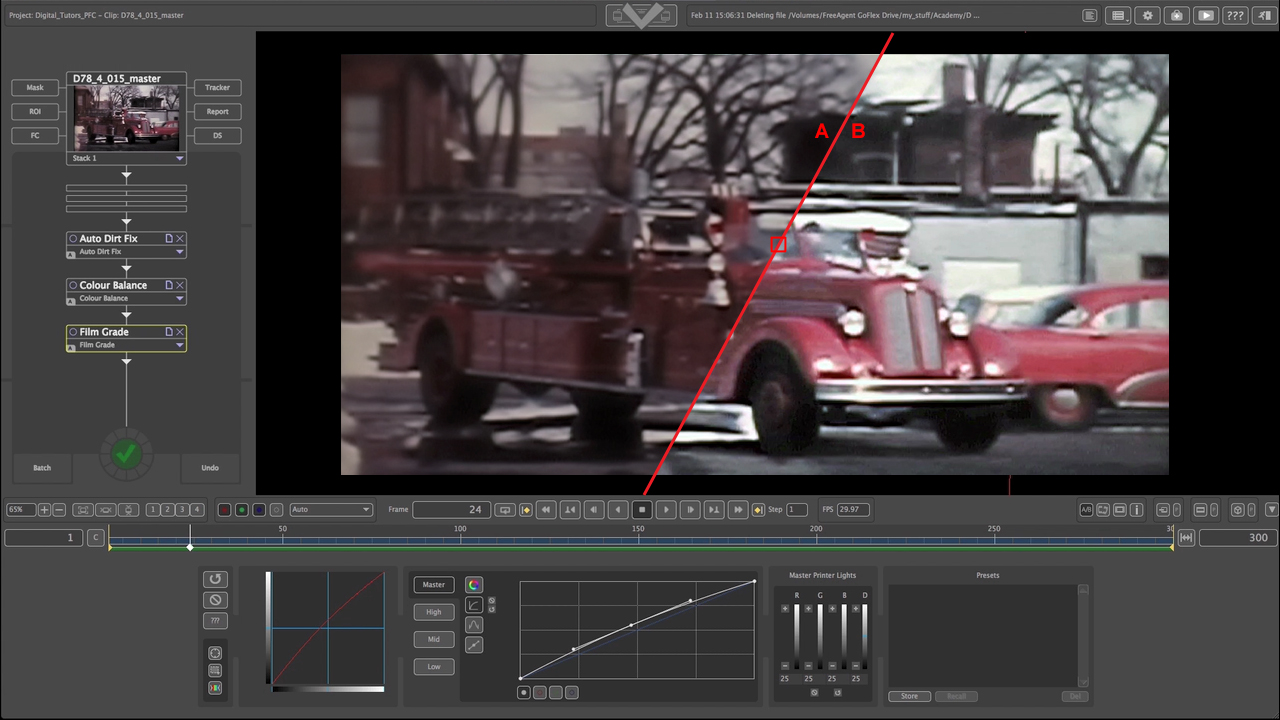
Task: Click the reset arrow icon in grade panel
Action: (214, 579)
